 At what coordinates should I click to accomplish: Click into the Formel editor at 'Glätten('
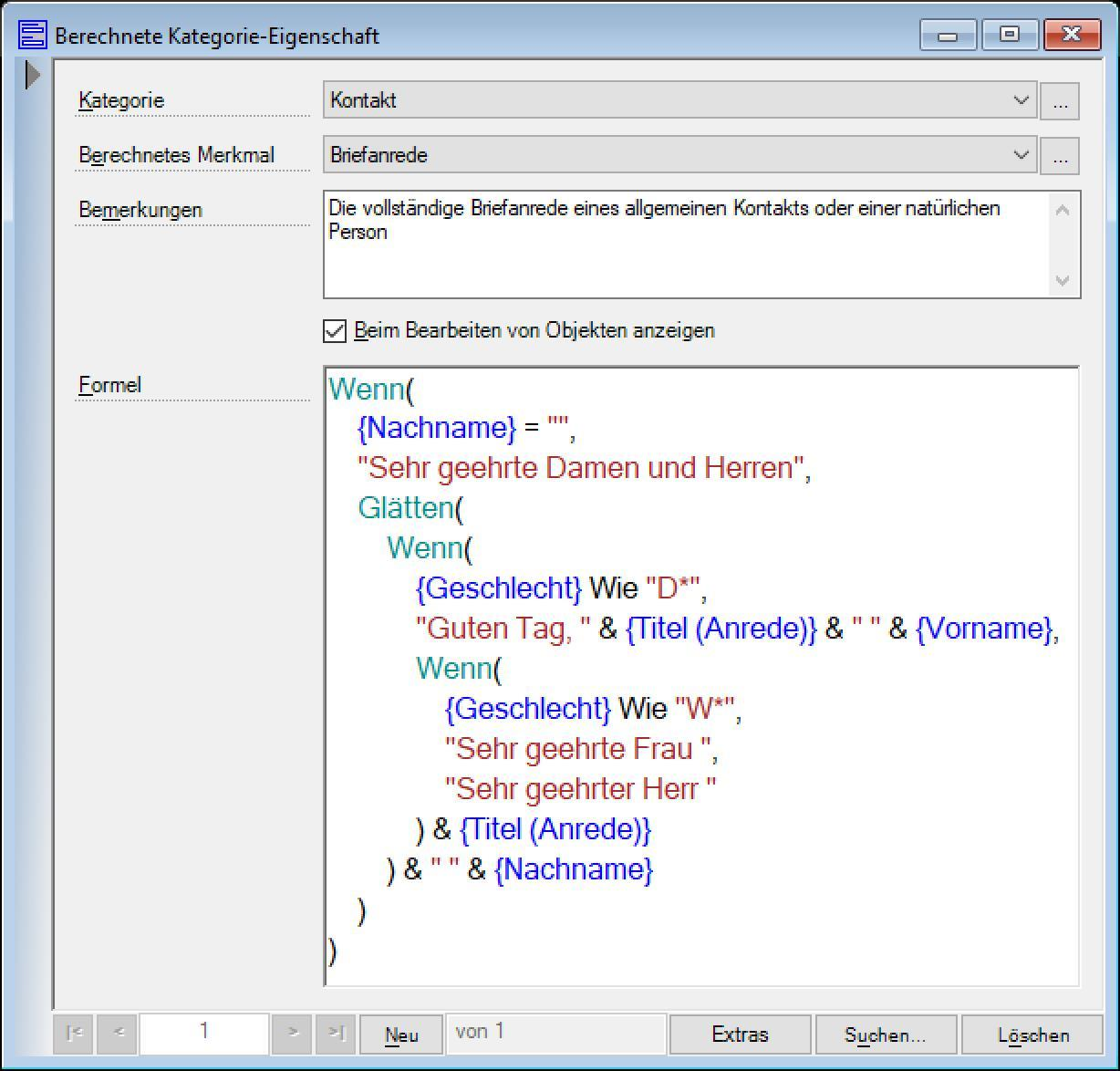click(410, 508)
